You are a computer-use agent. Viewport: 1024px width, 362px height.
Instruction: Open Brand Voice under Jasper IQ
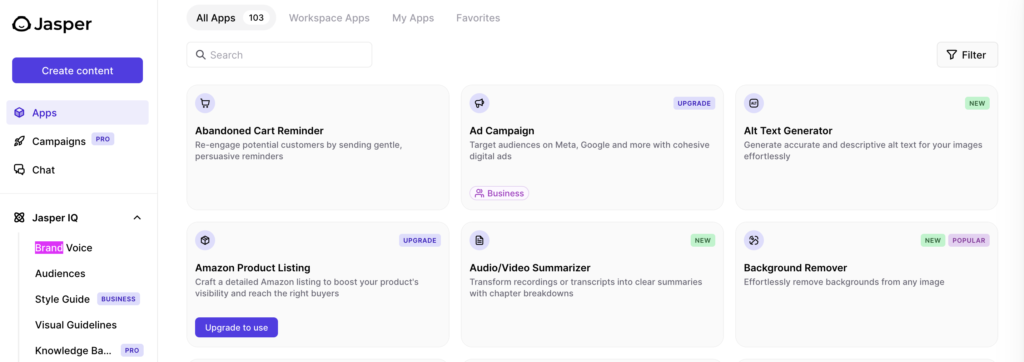pyautogui.click(x=63, y=248)
